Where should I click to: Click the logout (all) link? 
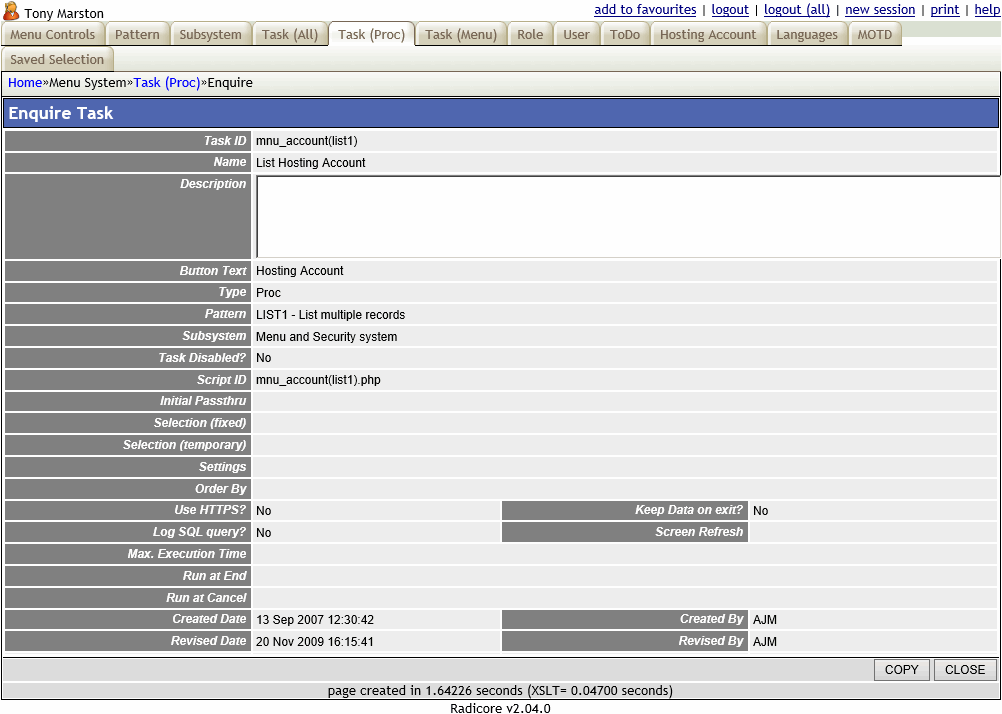[797, 10]
